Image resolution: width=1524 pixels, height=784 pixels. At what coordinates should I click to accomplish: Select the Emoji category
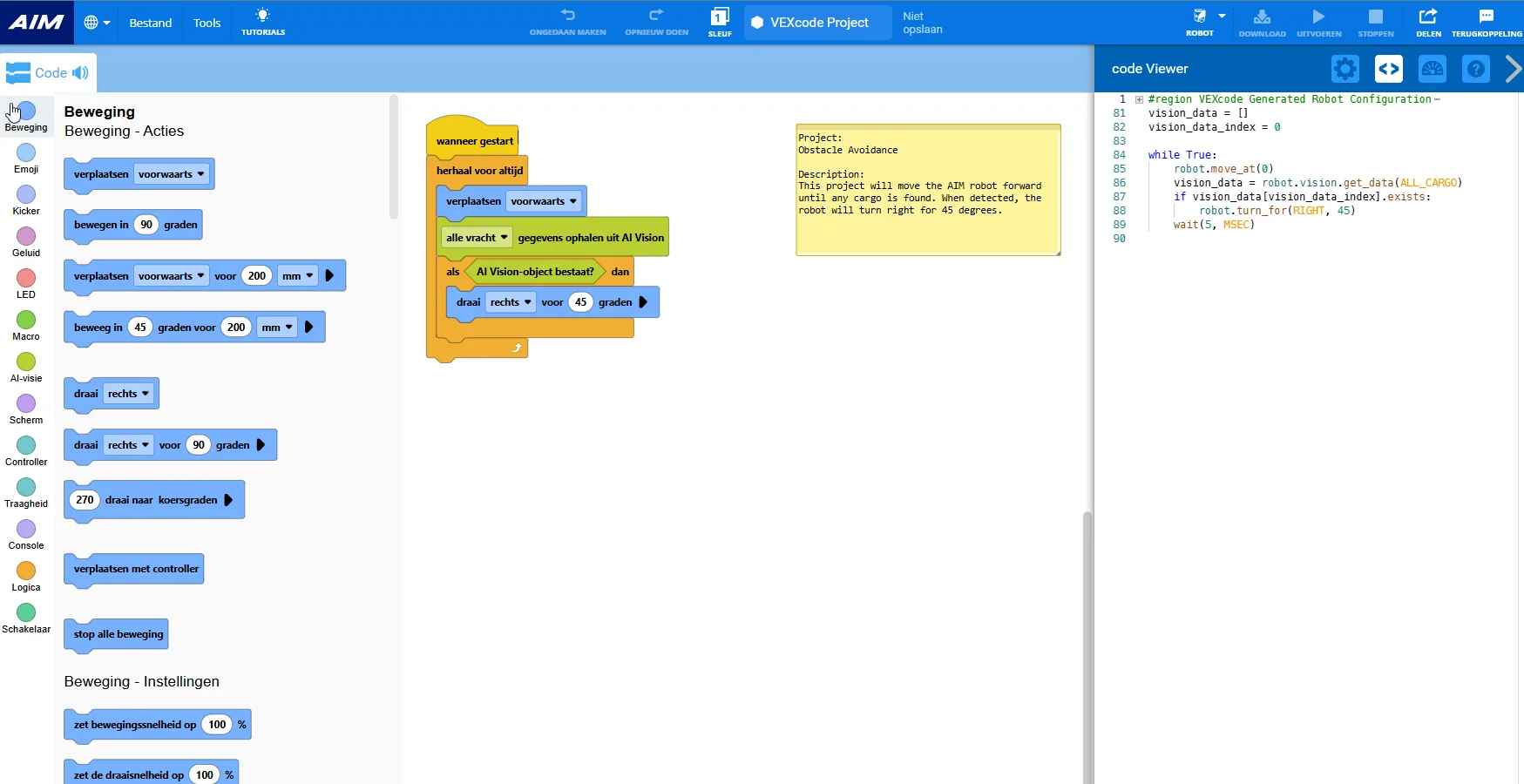coord(26,159)
